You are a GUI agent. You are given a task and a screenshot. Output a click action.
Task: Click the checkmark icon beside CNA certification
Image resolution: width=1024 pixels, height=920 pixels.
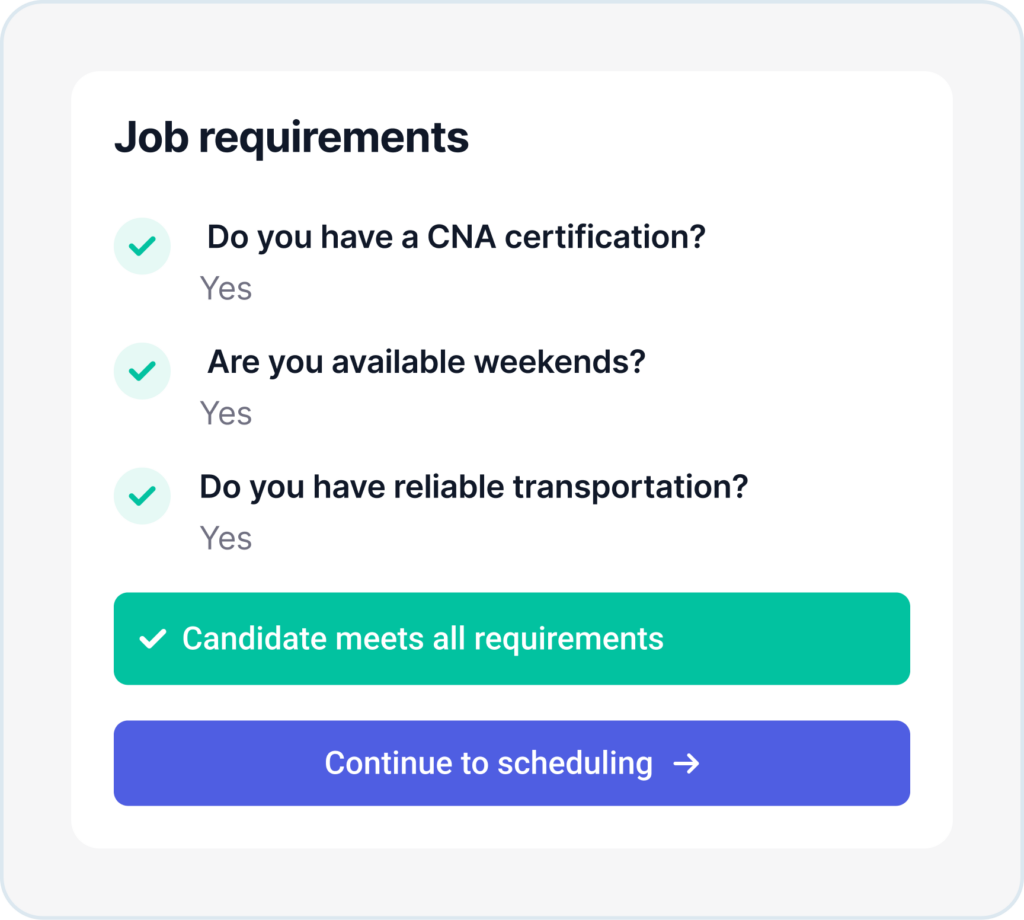tap(142, 246)
